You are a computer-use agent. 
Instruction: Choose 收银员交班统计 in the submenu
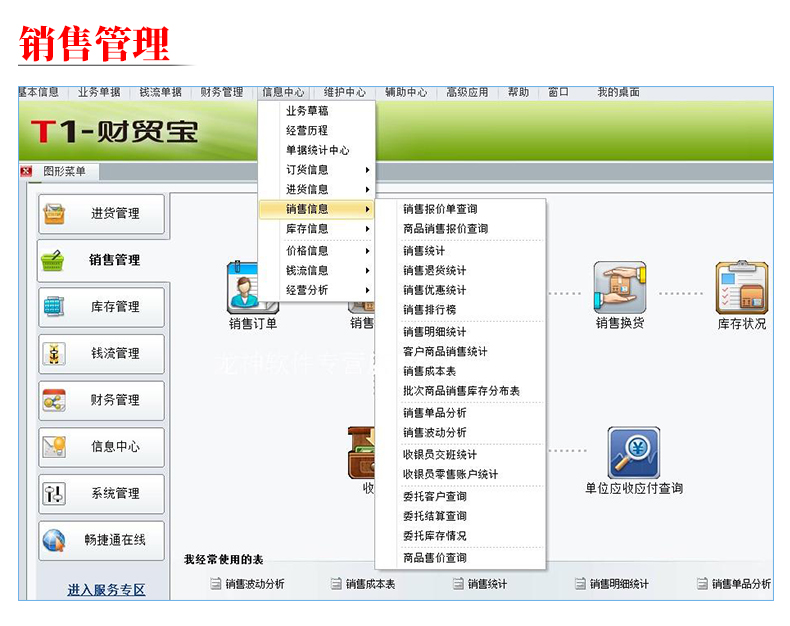point(460,455)
